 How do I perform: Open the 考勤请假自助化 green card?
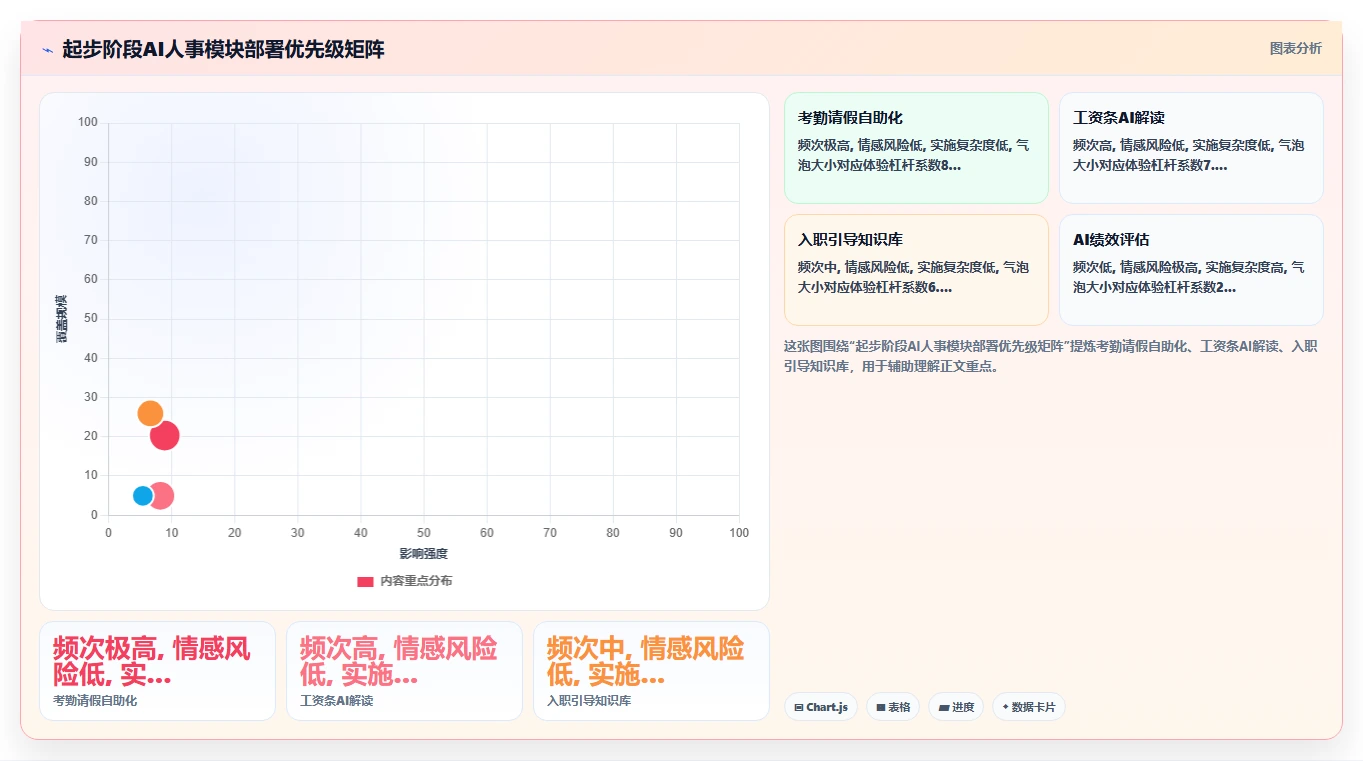916,148
